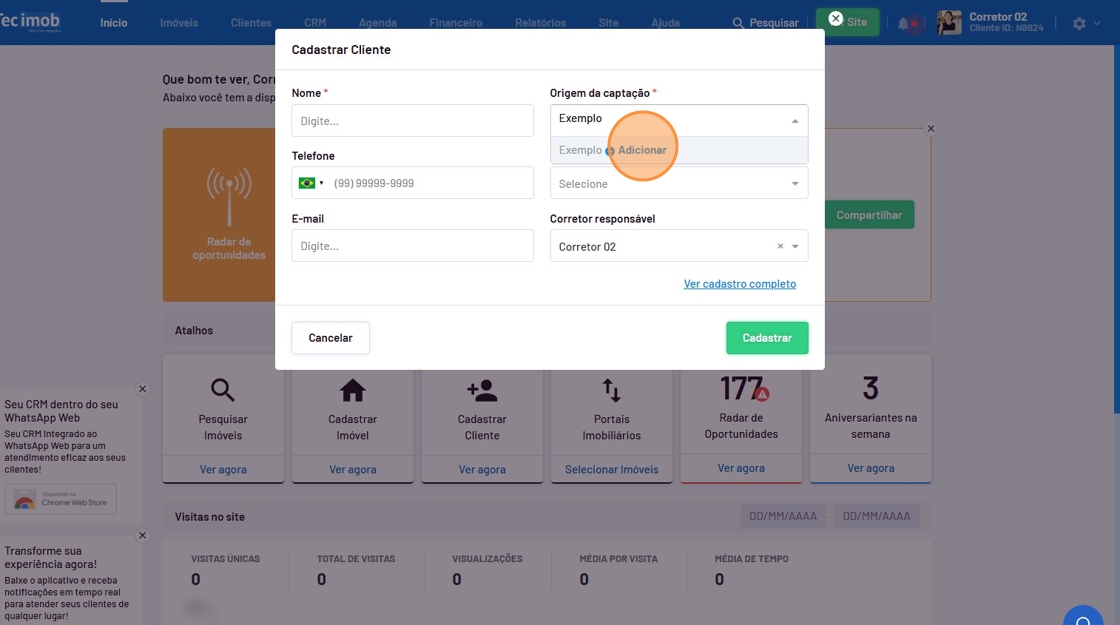
Task: Click the Cadastrar Imóvel house icon
Action: [x=352, y=390]
